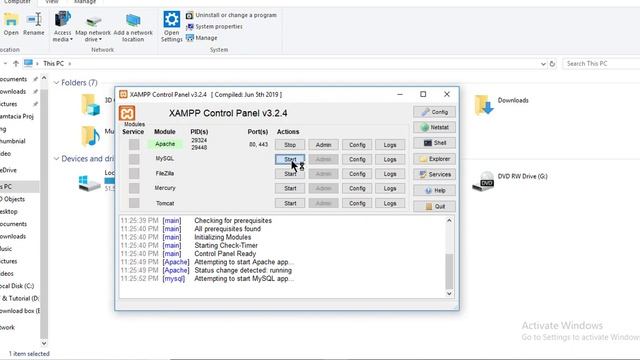Image resolution: width=640 pixels, height=360 pixels.
Task: Click Open icon in Explorer ribbon
Action: 11,24
